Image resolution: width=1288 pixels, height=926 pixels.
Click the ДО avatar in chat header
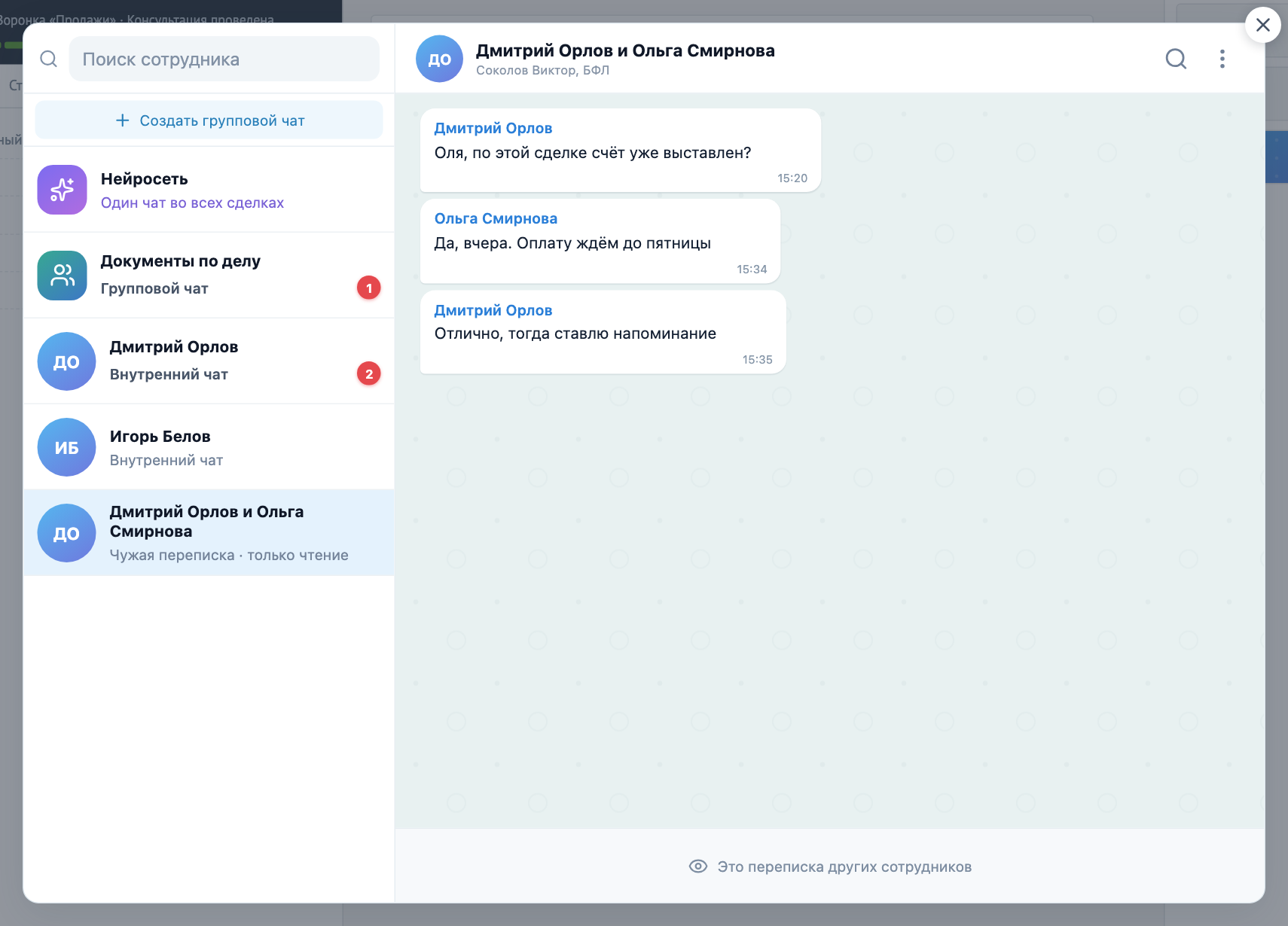coord(439,59)
